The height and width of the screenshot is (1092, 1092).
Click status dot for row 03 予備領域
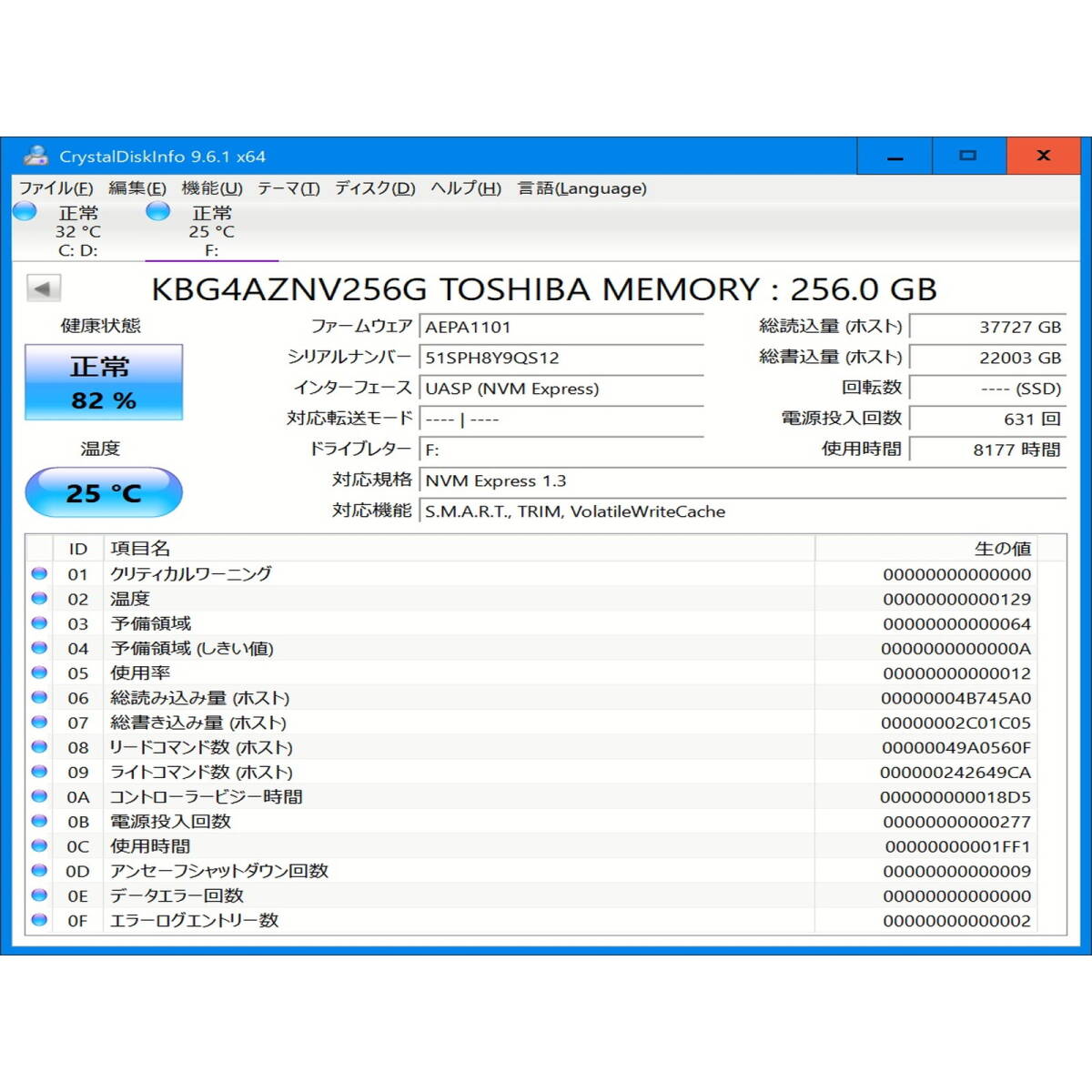[x=39, y=622]
